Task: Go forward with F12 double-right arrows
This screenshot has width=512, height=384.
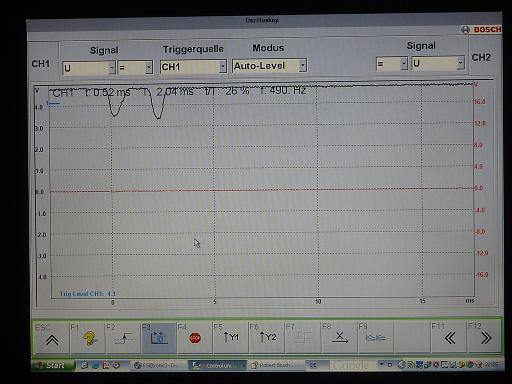Action: (484, 337)
